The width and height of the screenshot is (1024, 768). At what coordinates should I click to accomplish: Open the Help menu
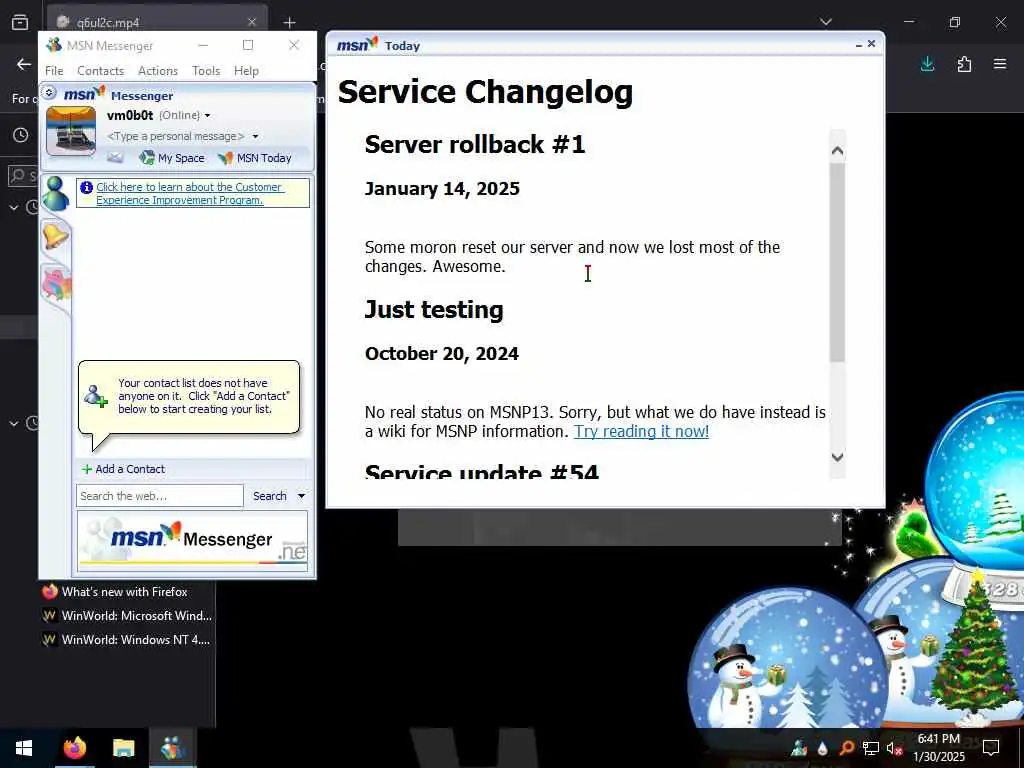[x=246, y=71]
